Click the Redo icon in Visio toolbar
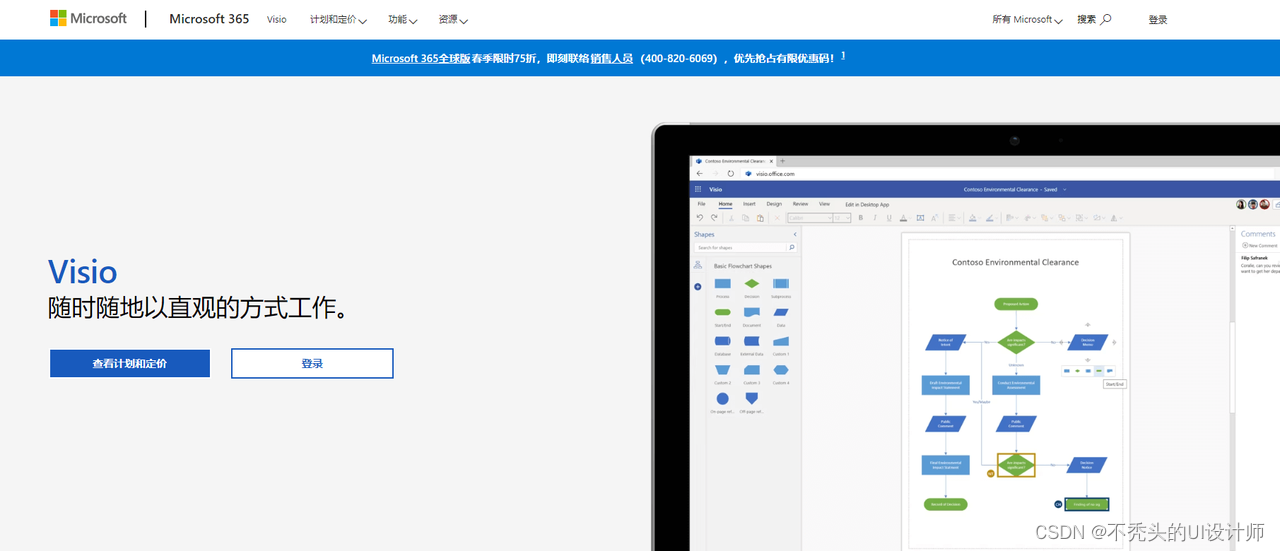 [x=714, y=217]
